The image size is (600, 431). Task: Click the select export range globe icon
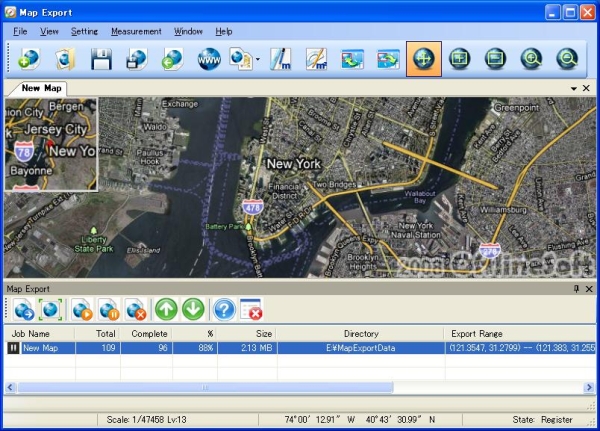click(x=51, y=310)
